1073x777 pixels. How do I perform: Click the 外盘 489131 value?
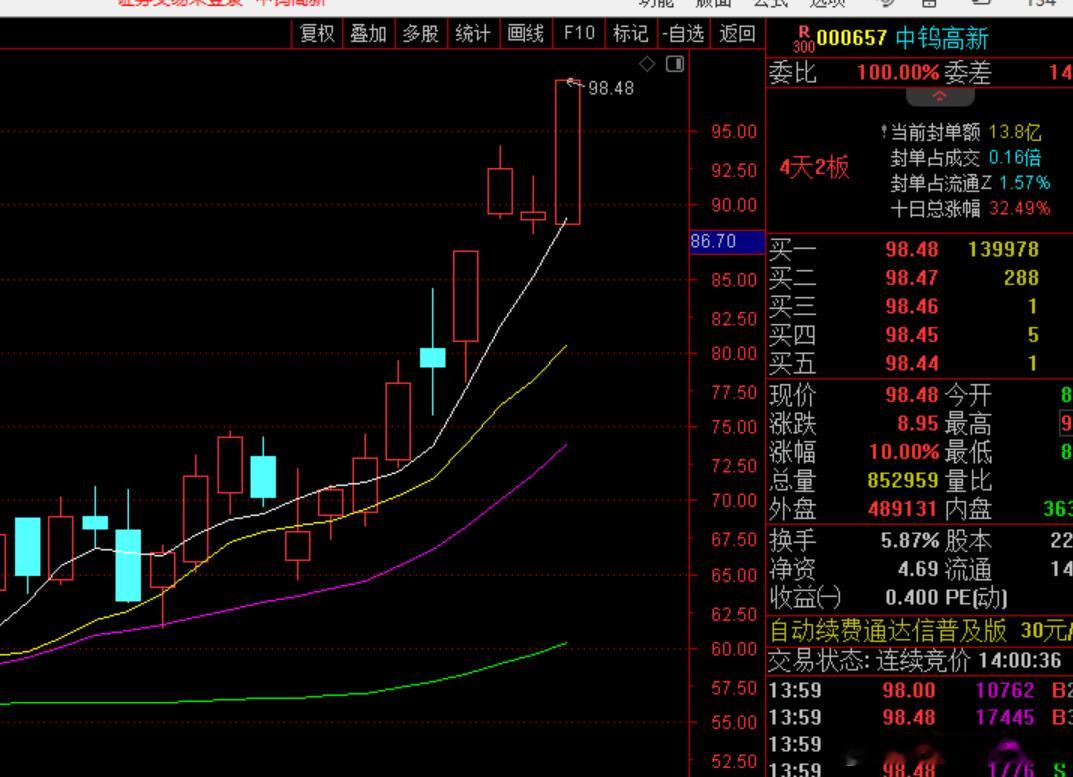pyautogui.click(x=903, y=509)
